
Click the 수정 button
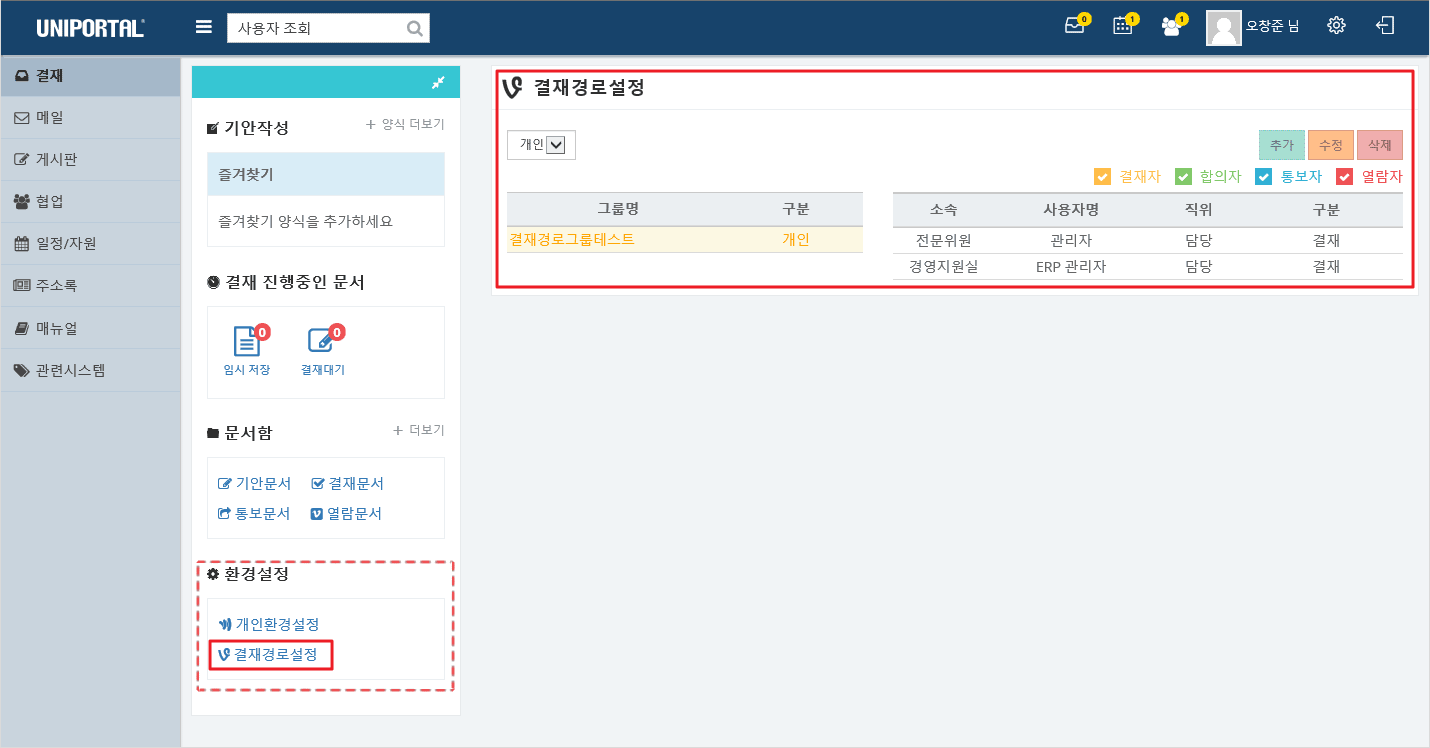pyautogui.click(x=1331, y=145)
